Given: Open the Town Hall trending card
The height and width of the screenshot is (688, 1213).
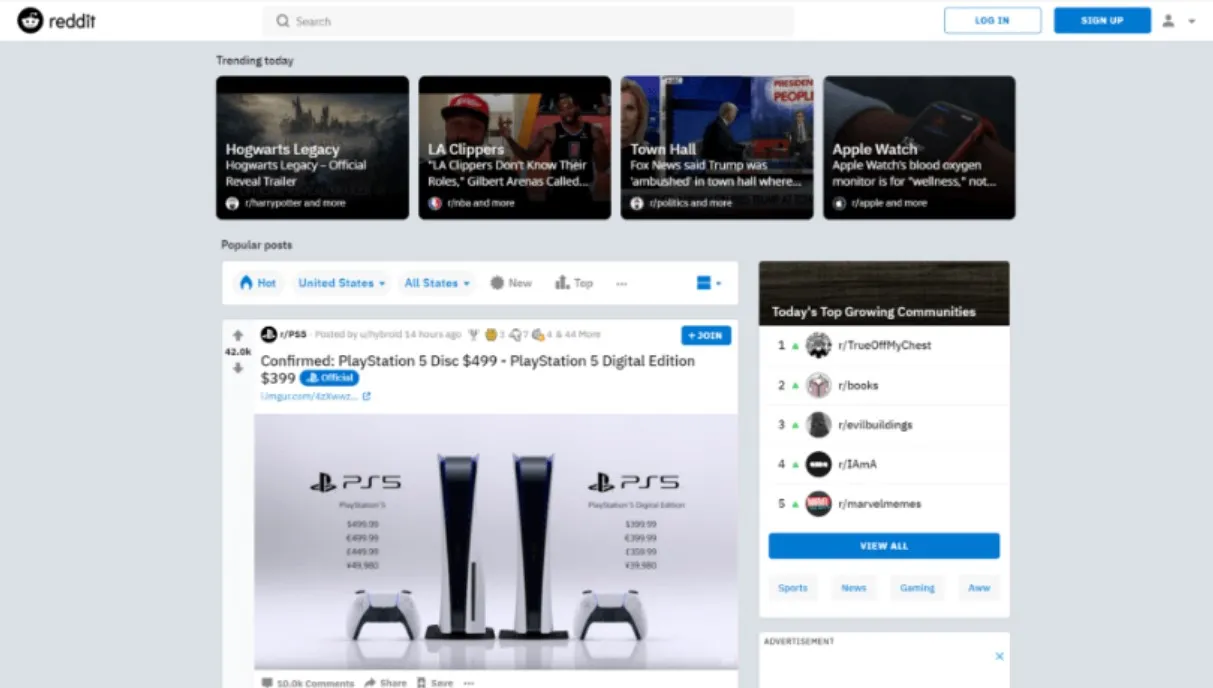Looking at the screenshot, I should [x=717, y=148].
